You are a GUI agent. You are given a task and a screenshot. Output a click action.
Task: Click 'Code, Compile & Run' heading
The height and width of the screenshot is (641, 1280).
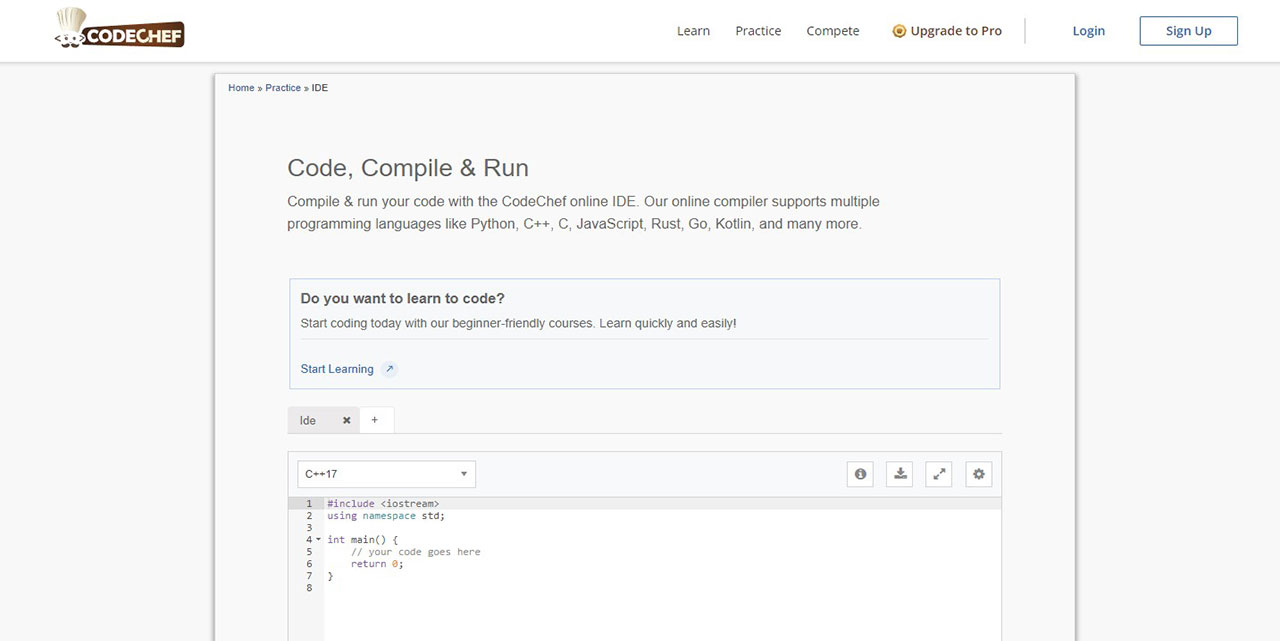408,168
